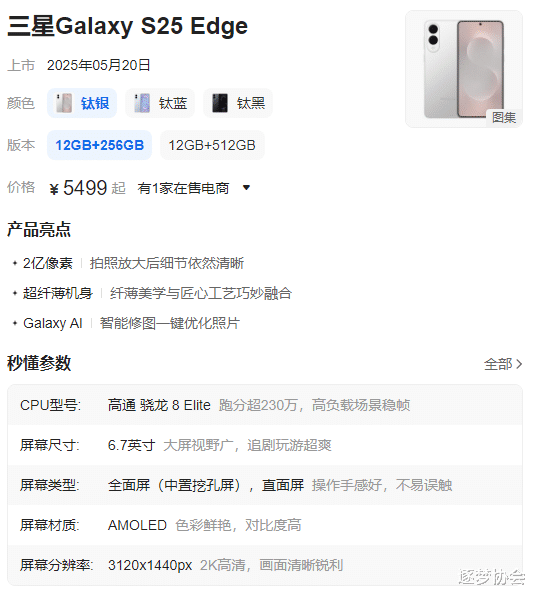Select the 钛蓝 color option
The width and height of the screenshot is (534, 596).
[x=160, y=103]
